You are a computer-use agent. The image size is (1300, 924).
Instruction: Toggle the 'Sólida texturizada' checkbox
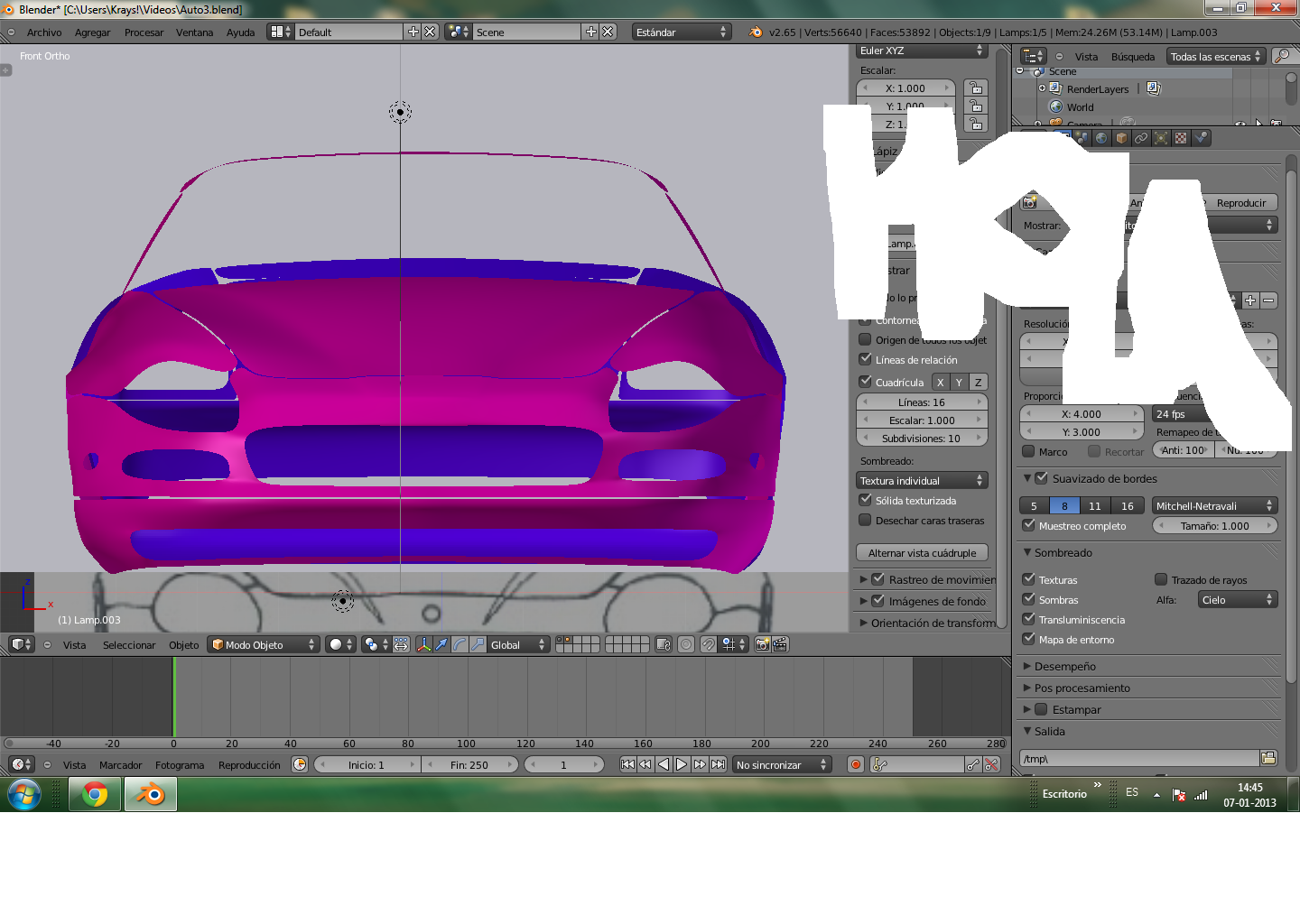point(865,500)
